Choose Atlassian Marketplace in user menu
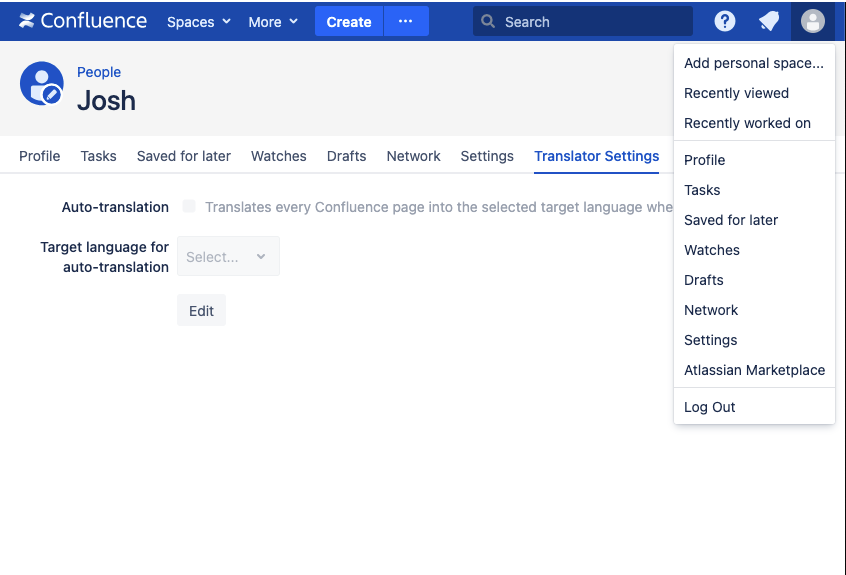Screen dimensions: 846x575 tap(754, 370)
